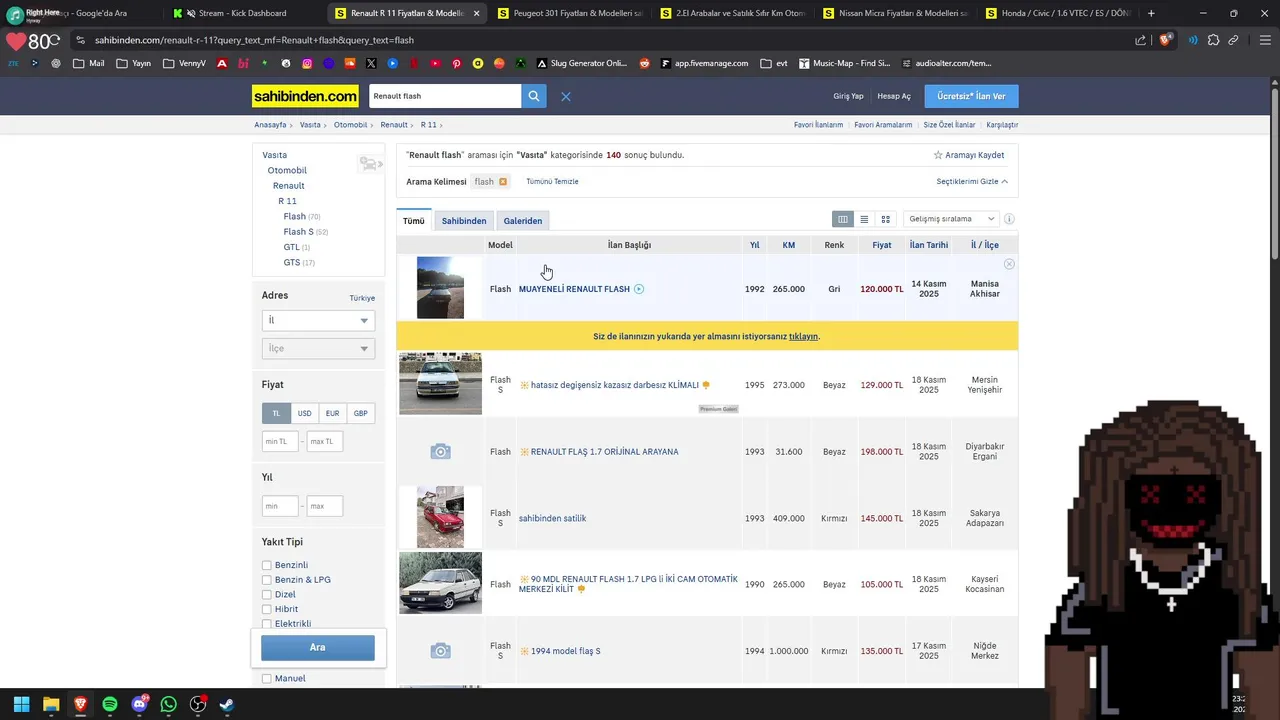Switch to classic column view icon
Viewport: 1280px width, 720px height.
pyautogui.click(x=843, y=219)
